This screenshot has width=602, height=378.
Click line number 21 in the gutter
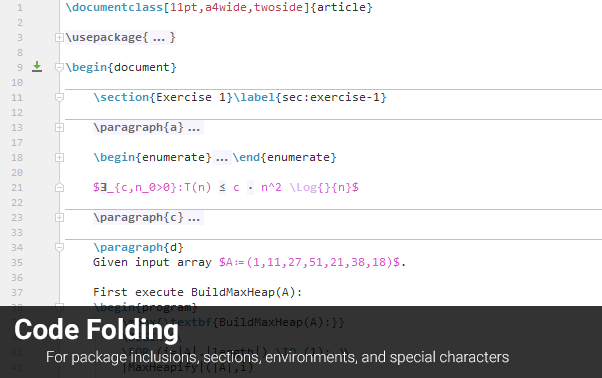[x=17, y=188]
